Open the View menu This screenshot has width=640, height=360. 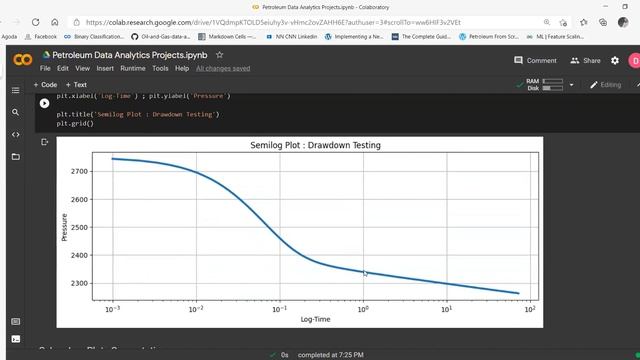tap(82, 68)
